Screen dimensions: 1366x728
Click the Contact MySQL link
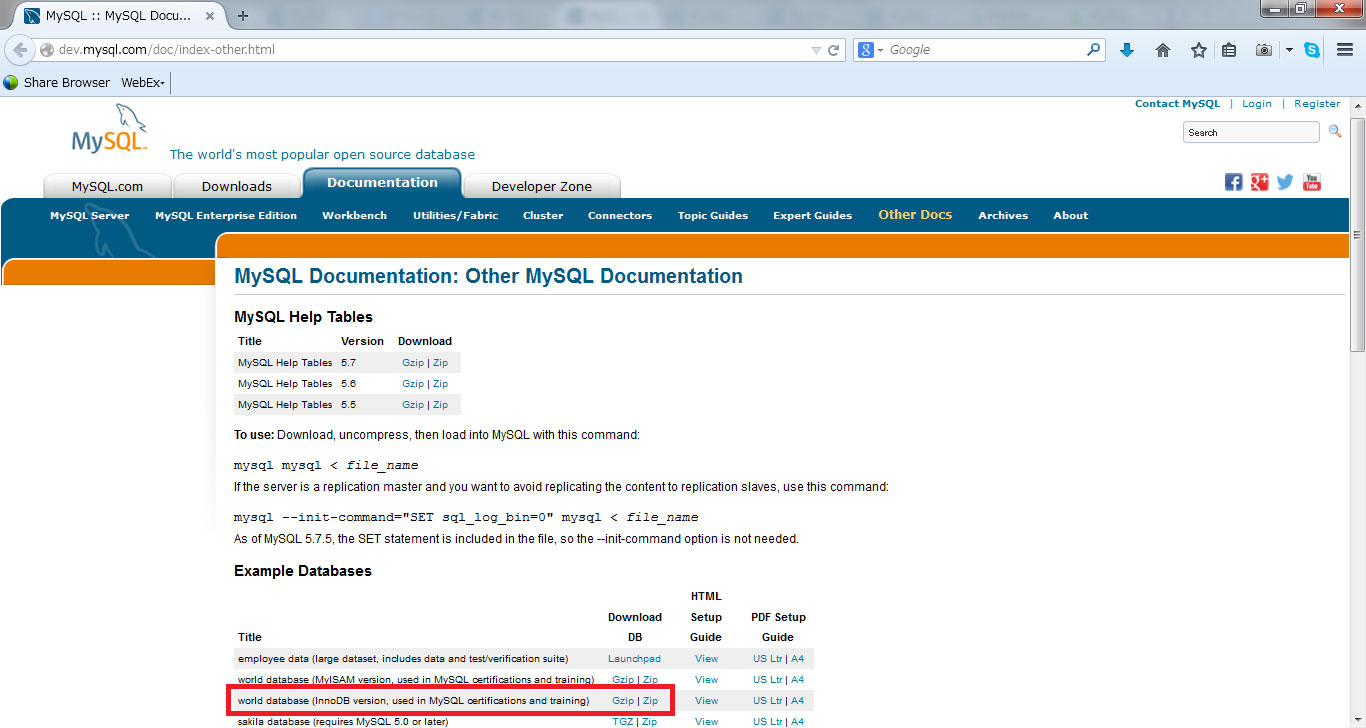(1178, 103)
